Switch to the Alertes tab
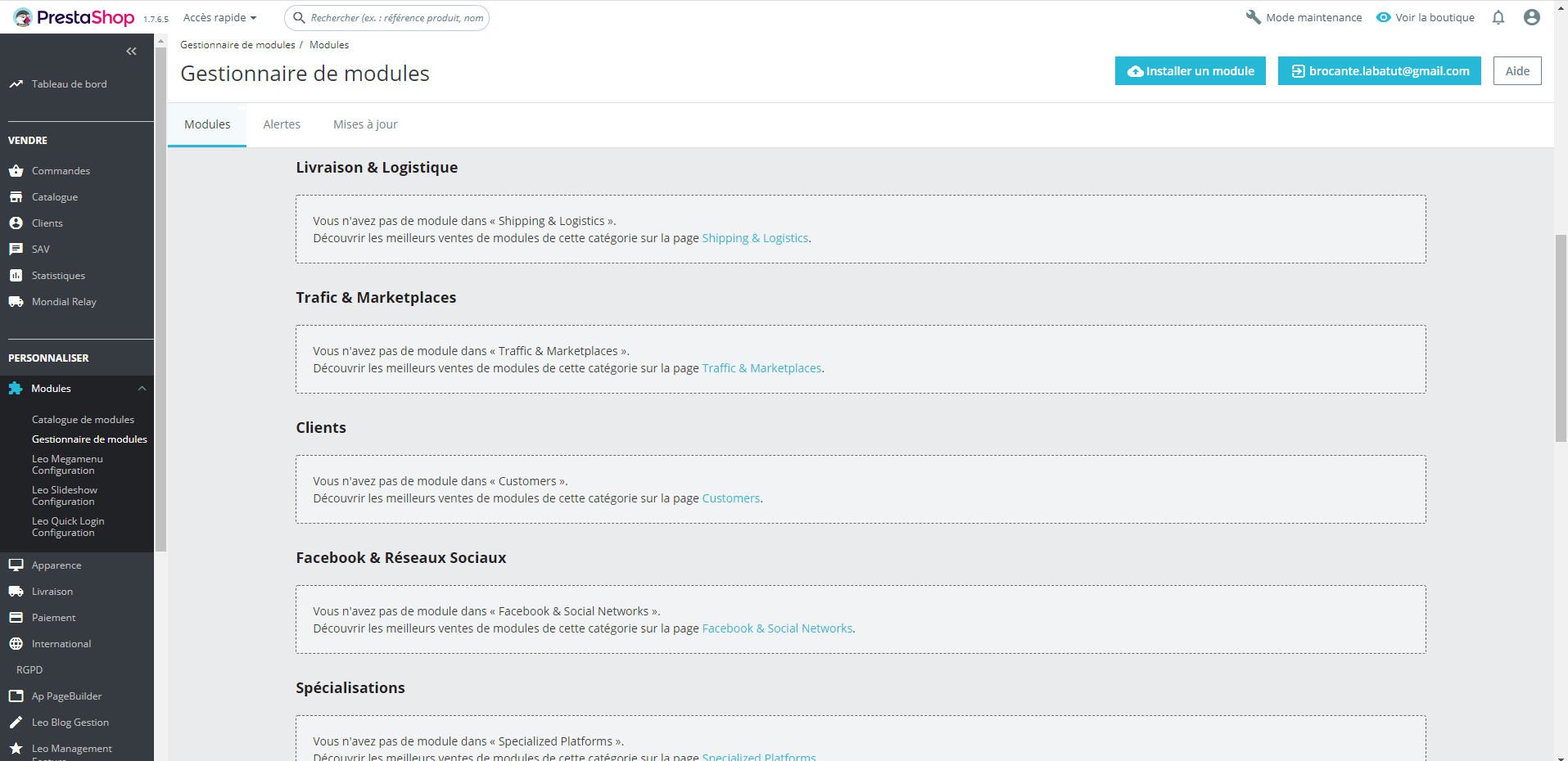The height and width of the screenshot is (761, 1568). 282,124
